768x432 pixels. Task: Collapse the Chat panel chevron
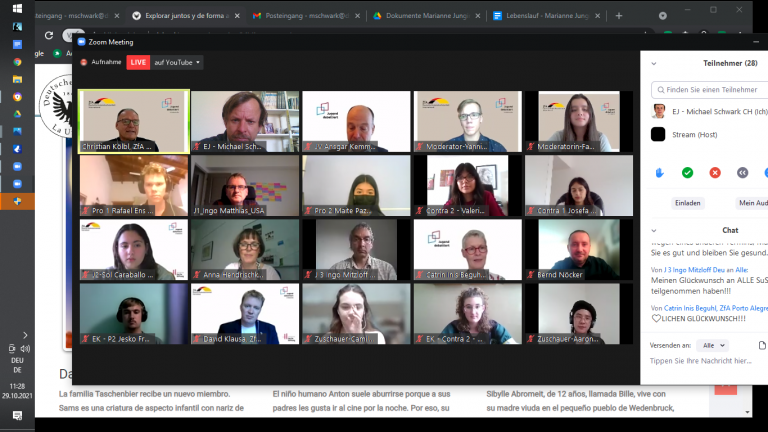[x=654, y=230]
